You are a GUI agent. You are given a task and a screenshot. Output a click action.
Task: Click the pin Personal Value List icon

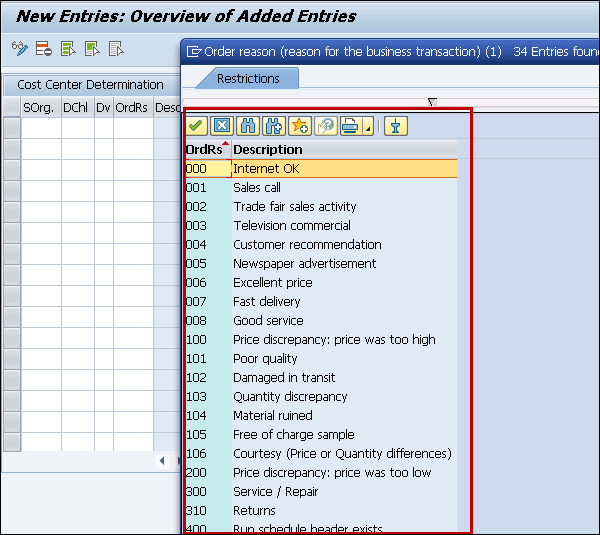click(397, 126)
